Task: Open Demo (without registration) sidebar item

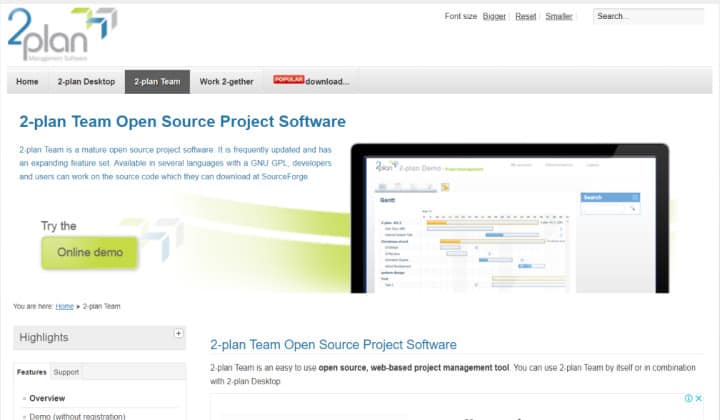Action: click(77, 416)
